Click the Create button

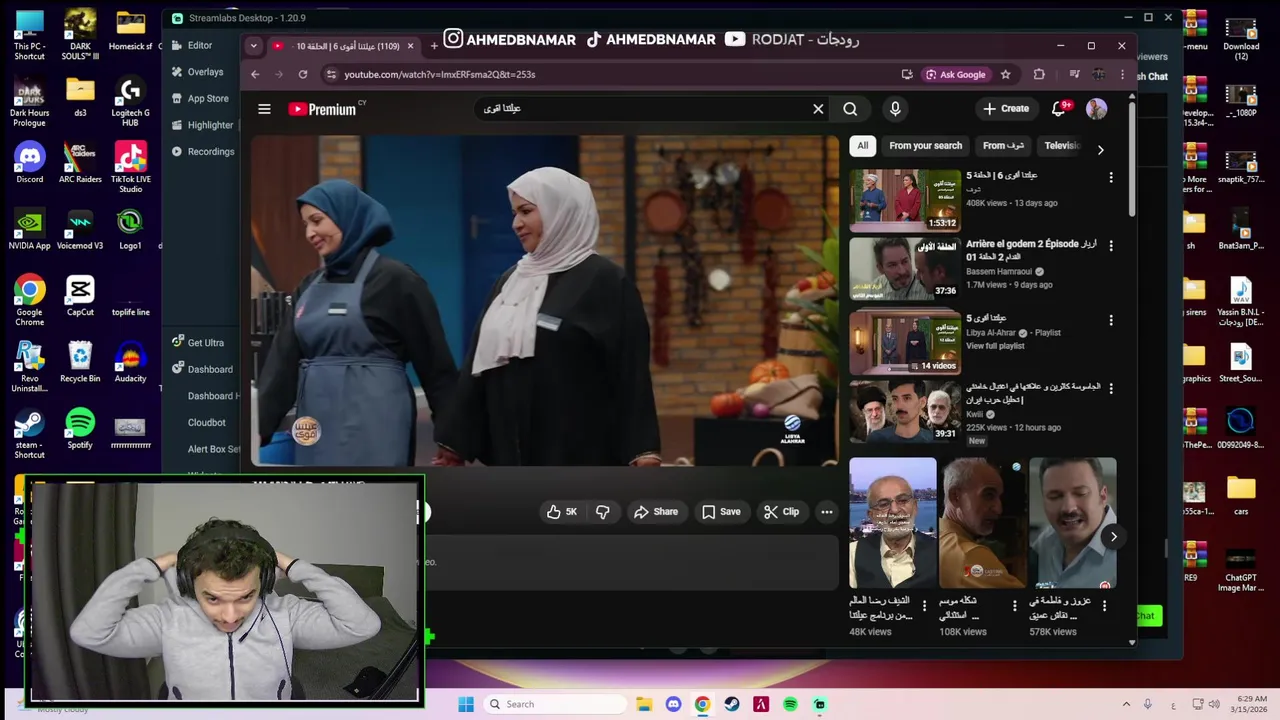pos(1006,109)
